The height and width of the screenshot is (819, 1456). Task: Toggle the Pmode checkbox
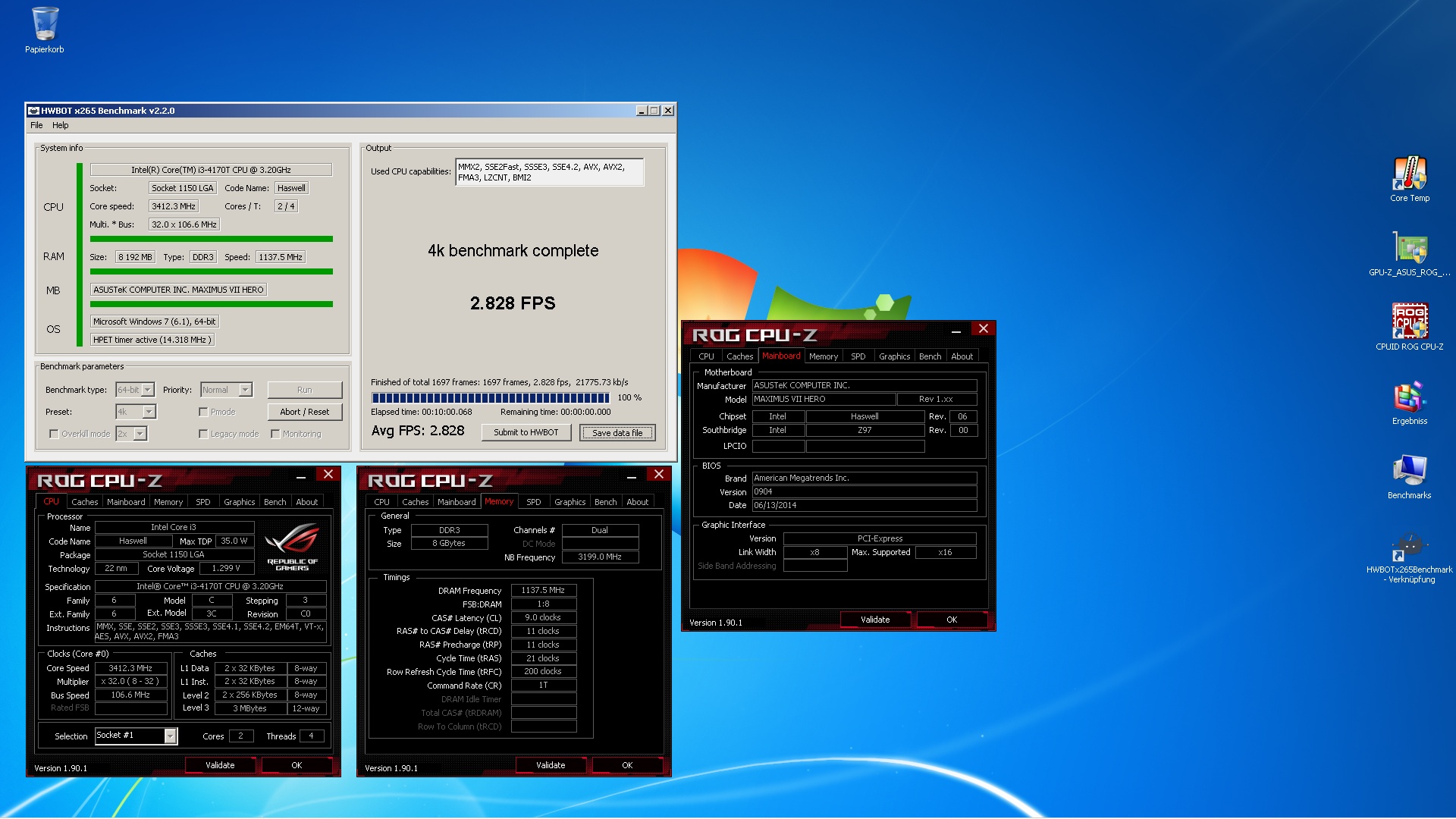click(x=203, y=412)
